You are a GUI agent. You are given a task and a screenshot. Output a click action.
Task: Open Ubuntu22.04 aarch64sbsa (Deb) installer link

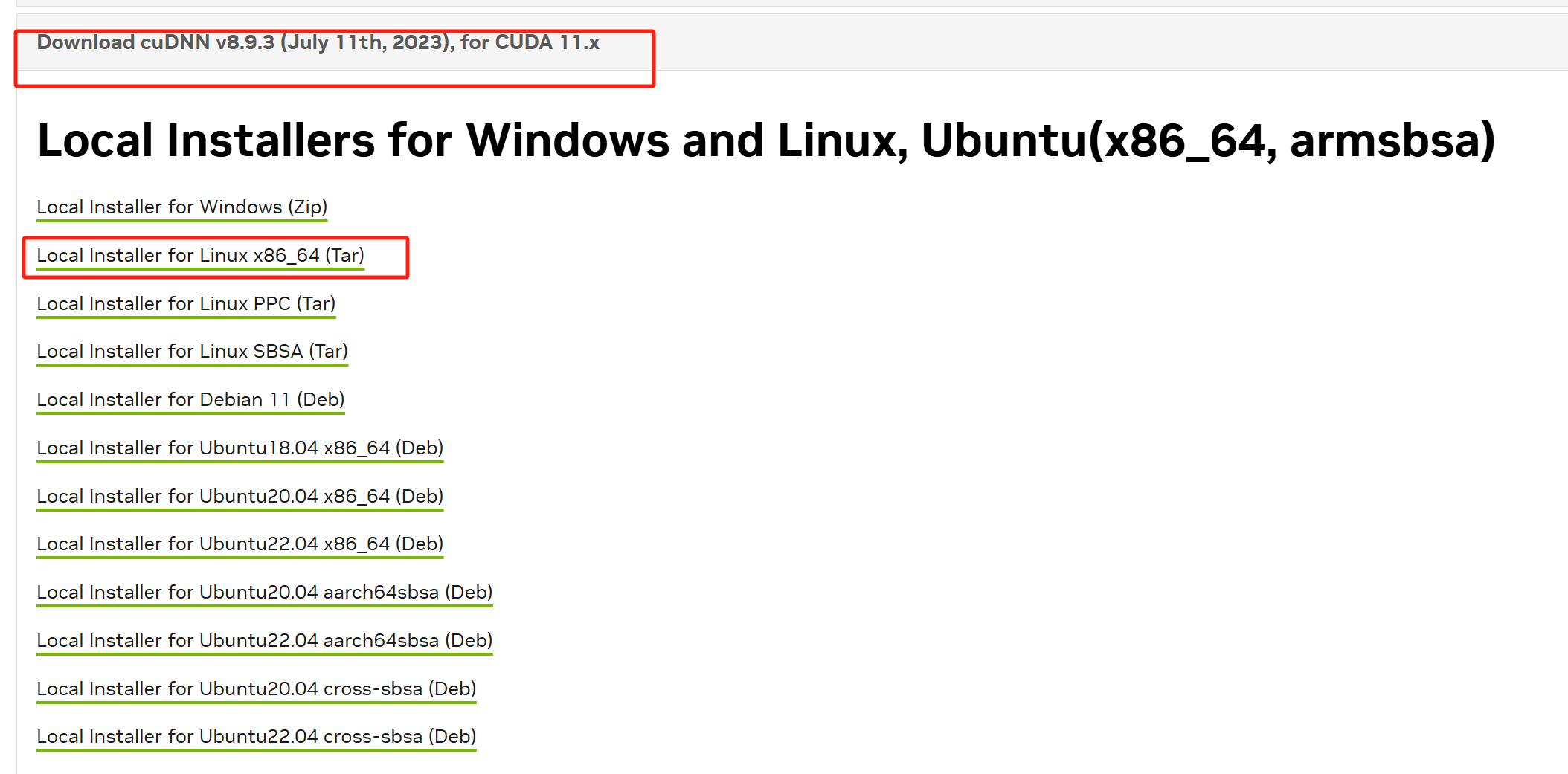click(265, 641)
